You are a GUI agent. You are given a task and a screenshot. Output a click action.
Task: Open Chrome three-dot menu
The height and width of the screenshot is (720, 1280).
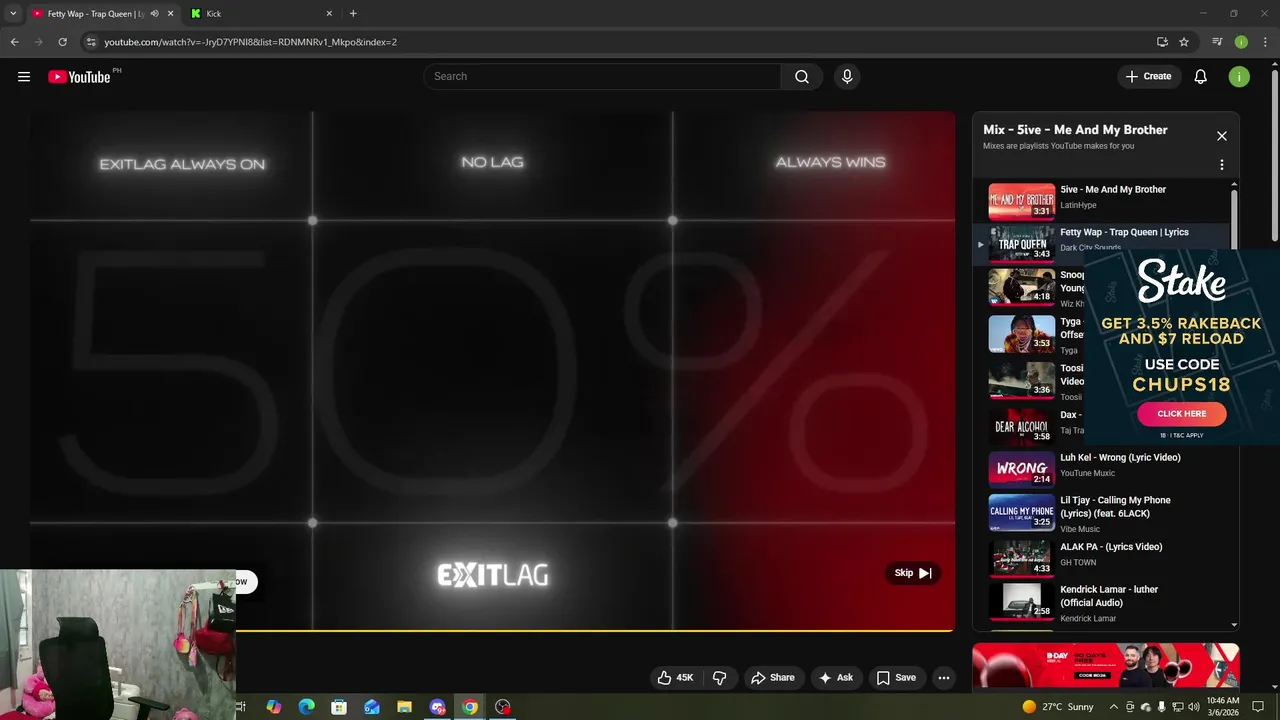[1265, 42]
